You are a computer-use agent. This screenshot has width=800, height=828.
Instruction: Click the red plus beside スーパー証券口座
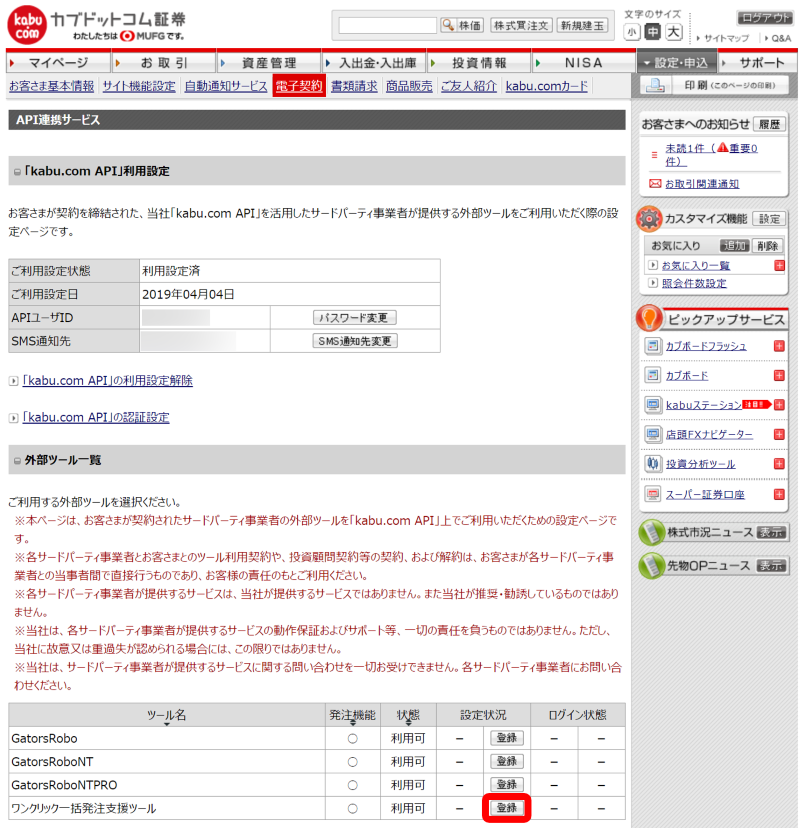point(779,494)
